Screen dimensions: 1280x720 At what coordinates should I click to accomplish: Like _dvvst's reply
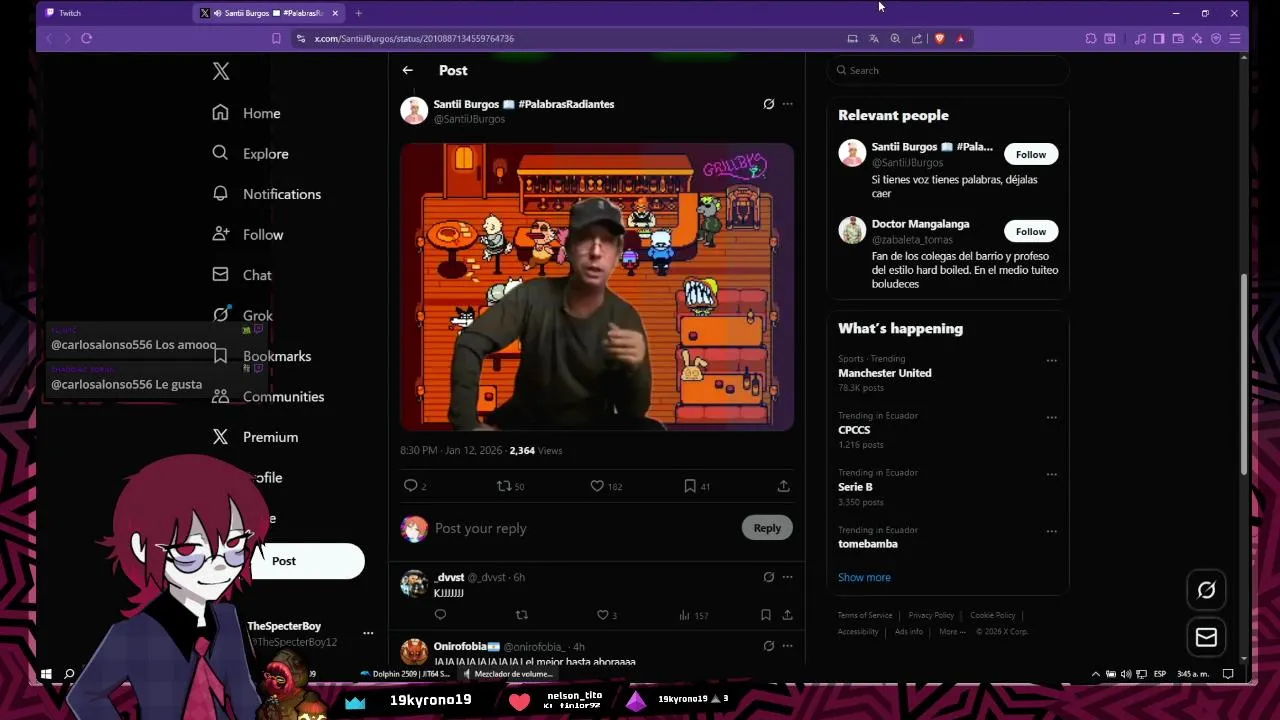tap(602, 615)
